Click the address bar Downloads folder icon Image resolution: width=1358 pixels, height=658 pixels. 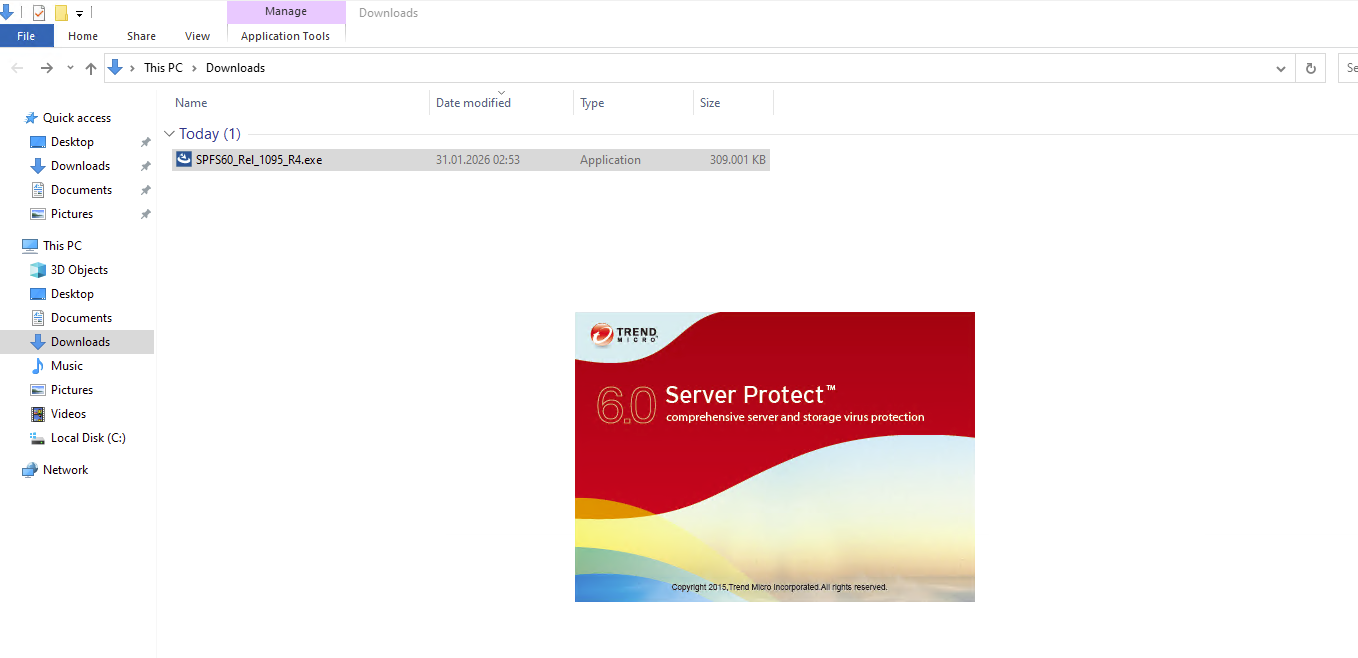tap(115, 68)
